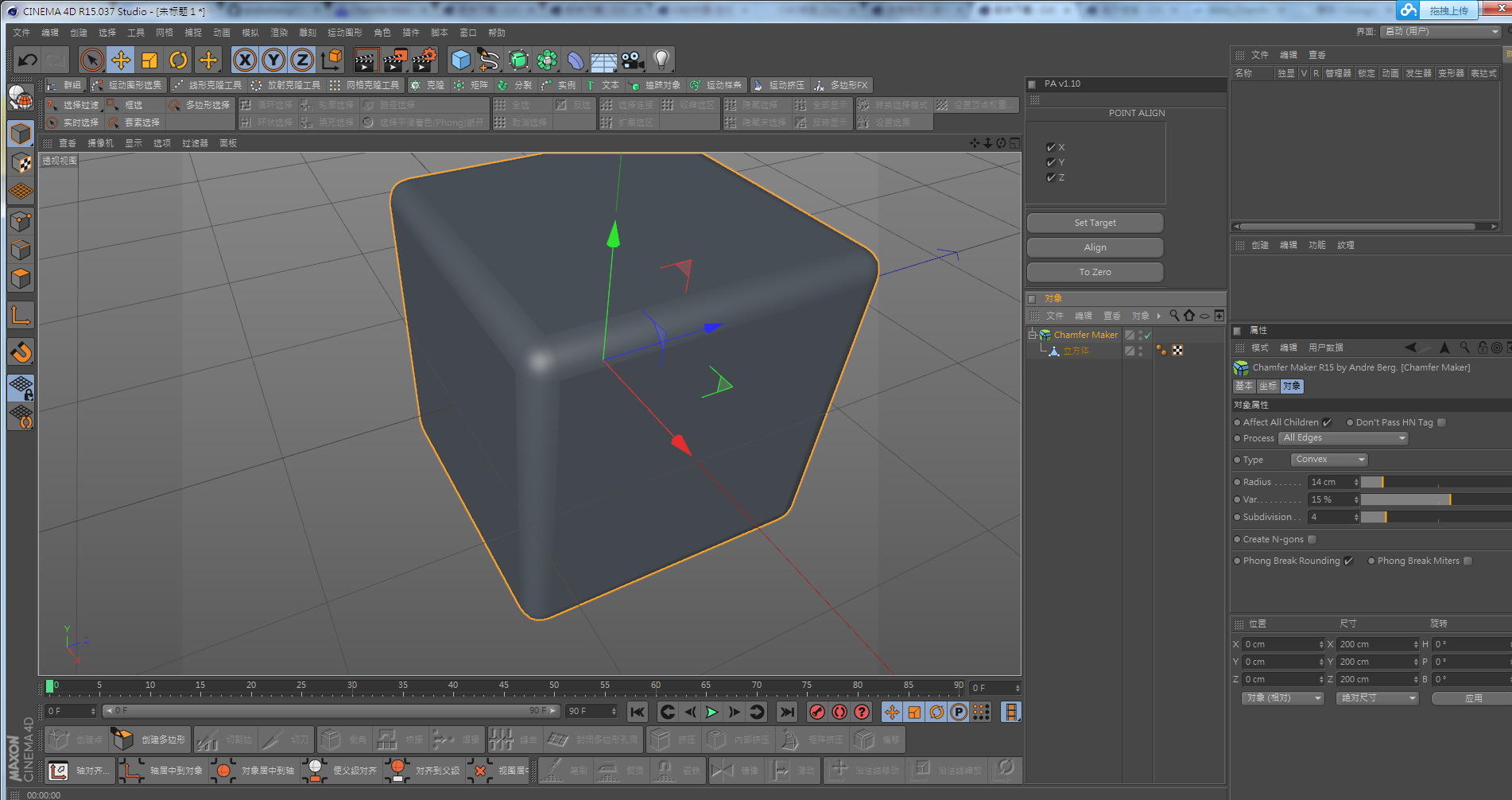Open the Process All Edges dropdown
This screenshot has height=800, width=1512.
[x=1343, y=438]
